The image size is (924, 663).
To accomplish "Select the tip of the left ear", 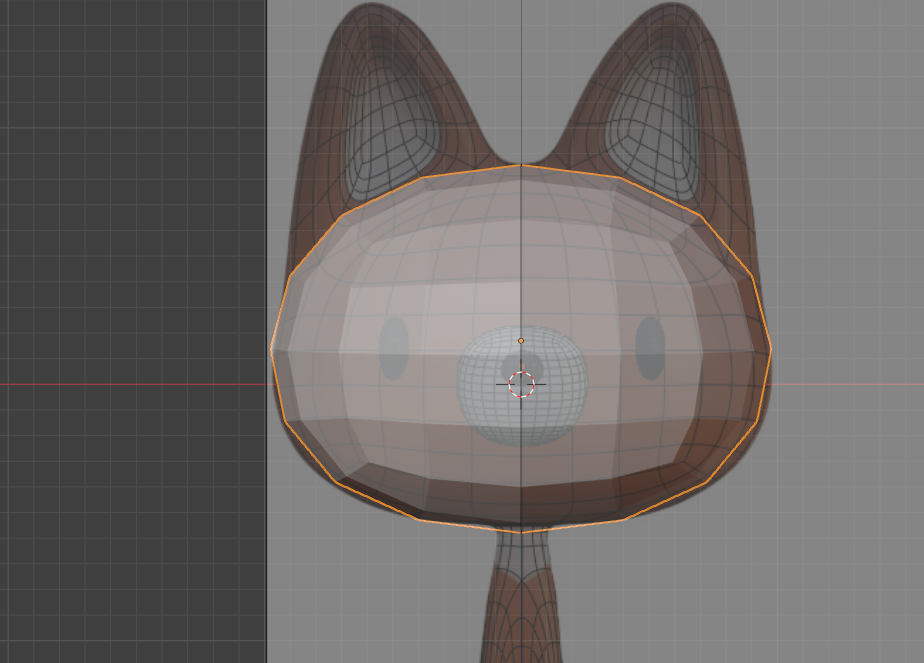I will pos(372,12).
